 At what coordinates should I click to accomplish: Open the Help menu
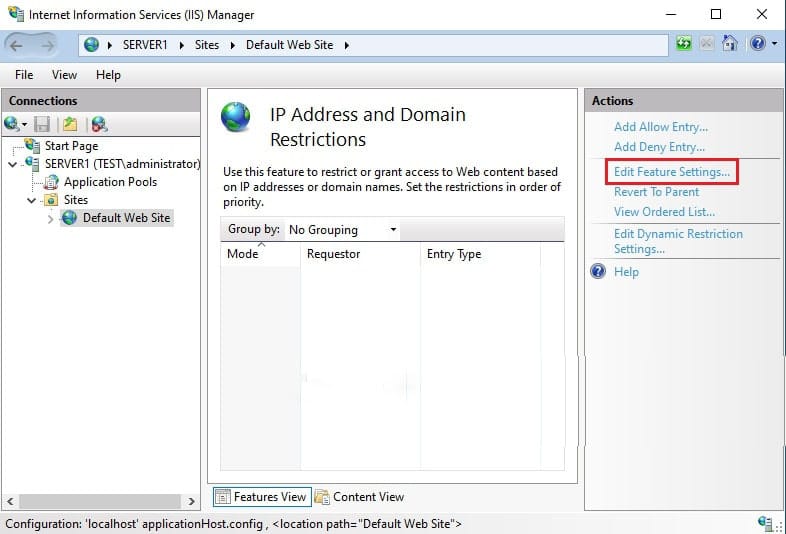click(x=108, y=75)
